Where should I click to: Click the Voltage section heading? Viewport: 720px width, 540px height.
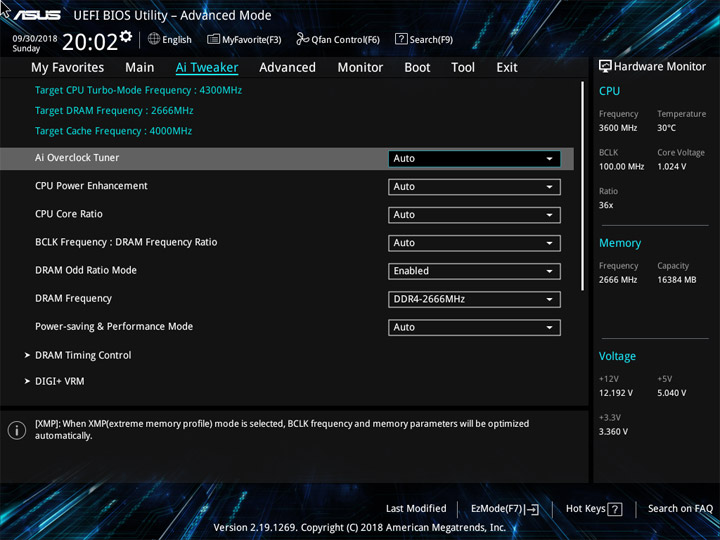[617, 356]
